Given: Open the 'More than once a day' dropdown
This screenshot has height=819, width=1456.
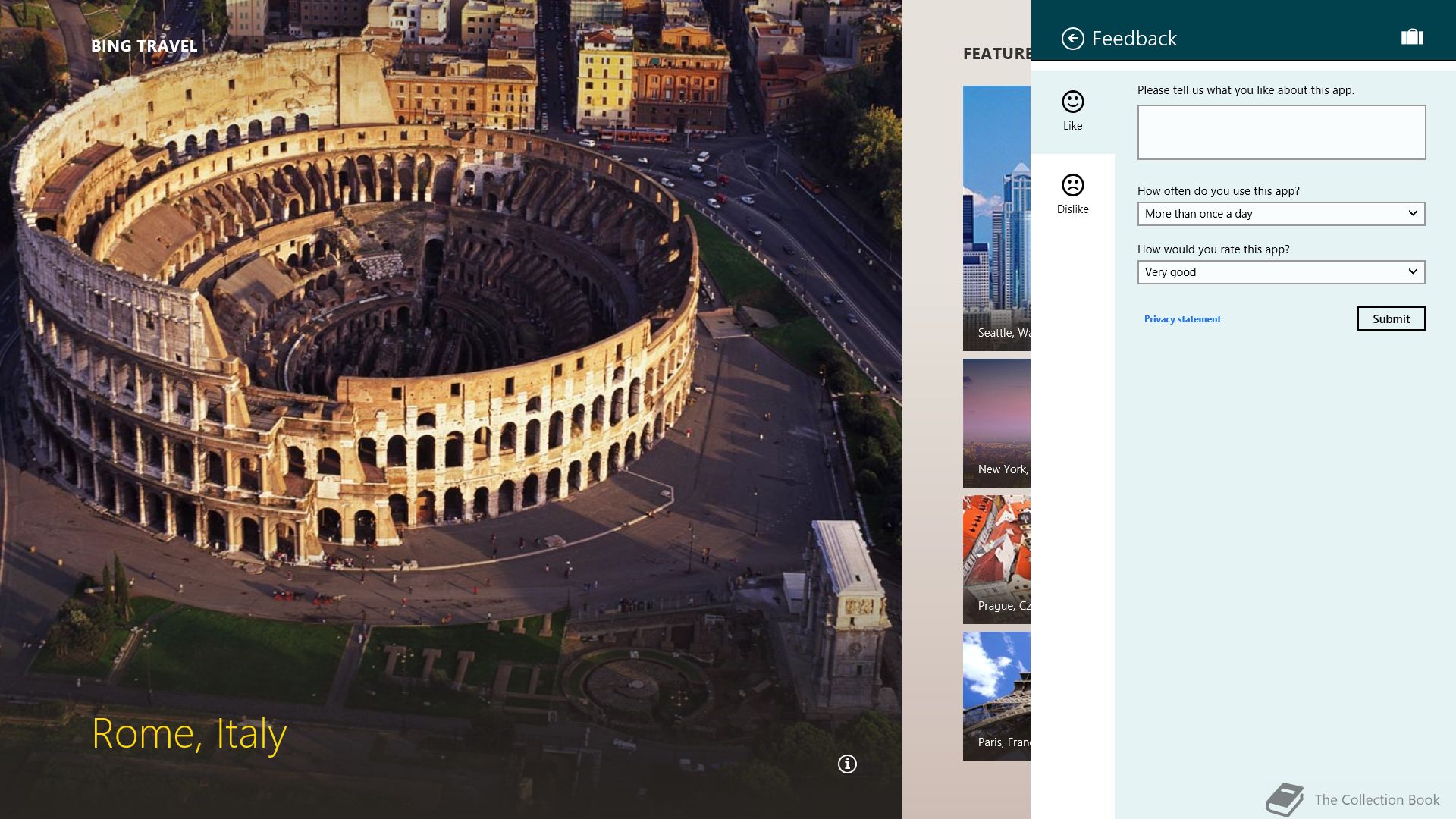Looking at the screenshot, I should pos(1282,214).
